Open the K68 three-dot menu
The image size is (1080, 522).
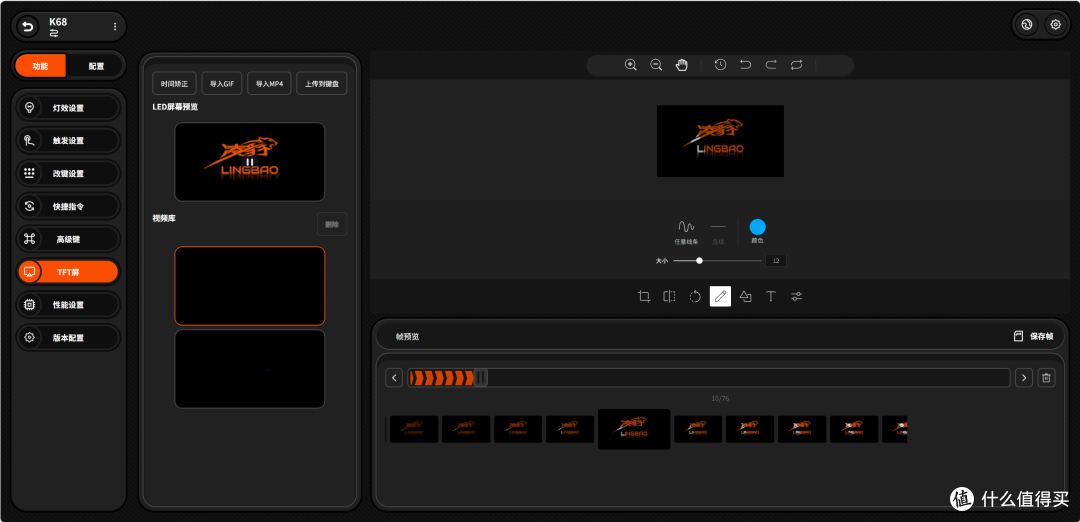tap(114, 27)
